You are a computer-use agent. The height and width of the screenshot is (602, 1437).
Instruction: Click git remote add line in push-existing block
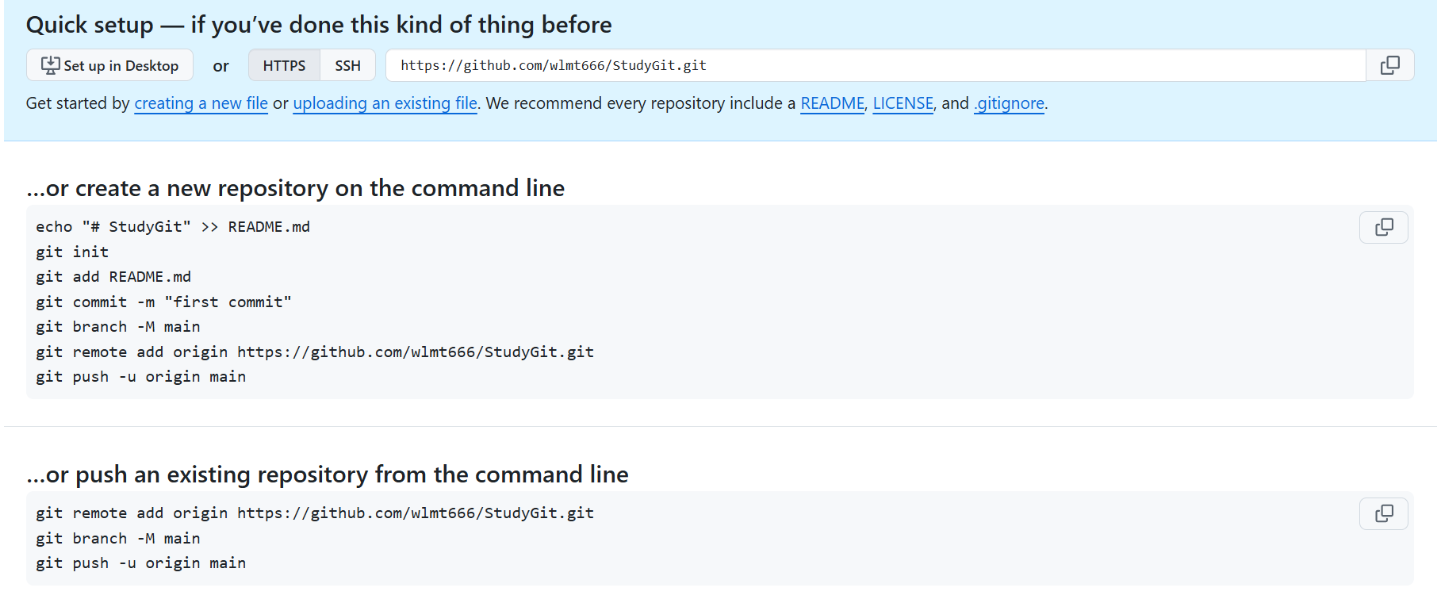pos(315,513)
